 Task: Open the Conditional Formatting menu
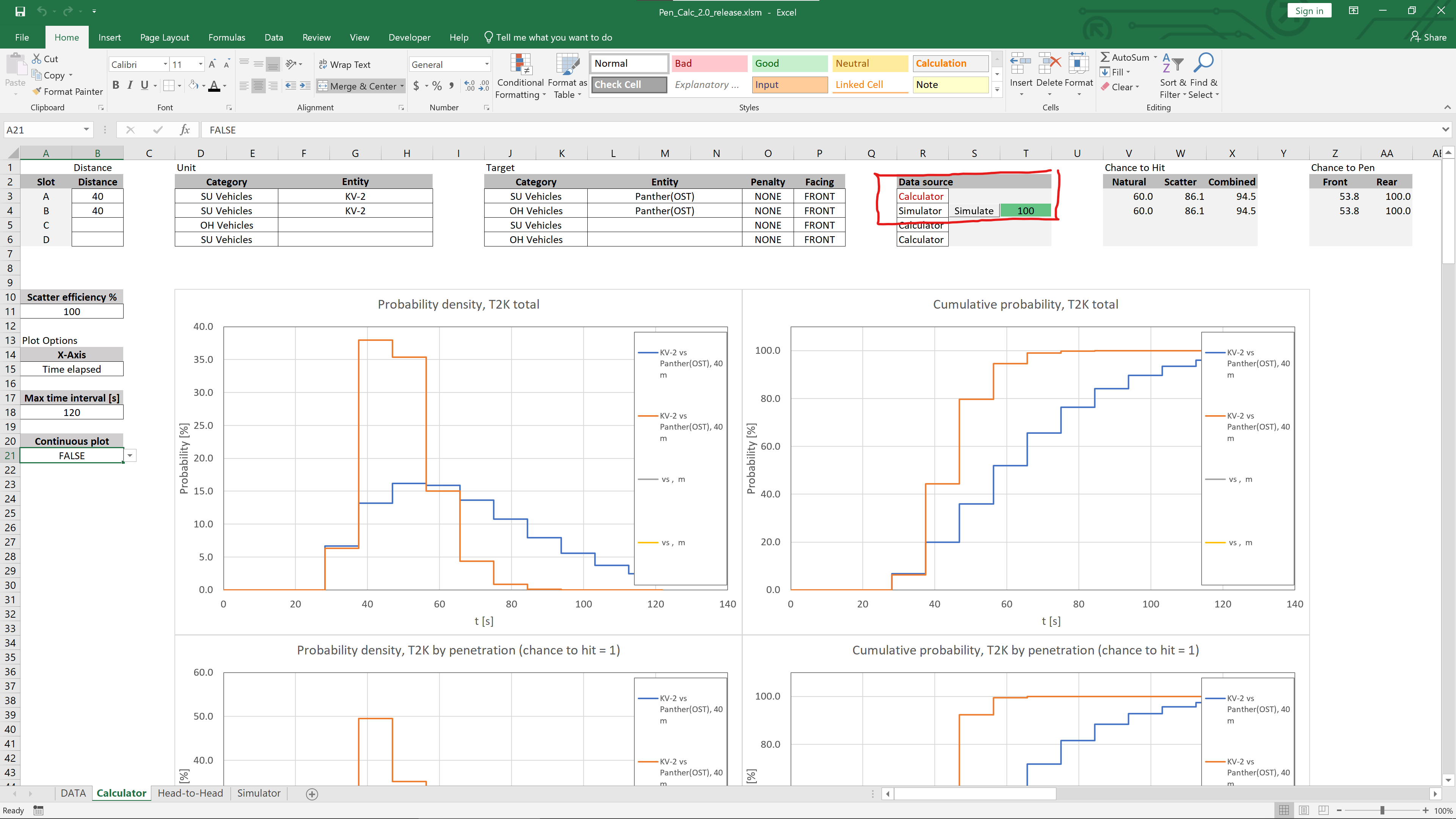tap(520, 77)
